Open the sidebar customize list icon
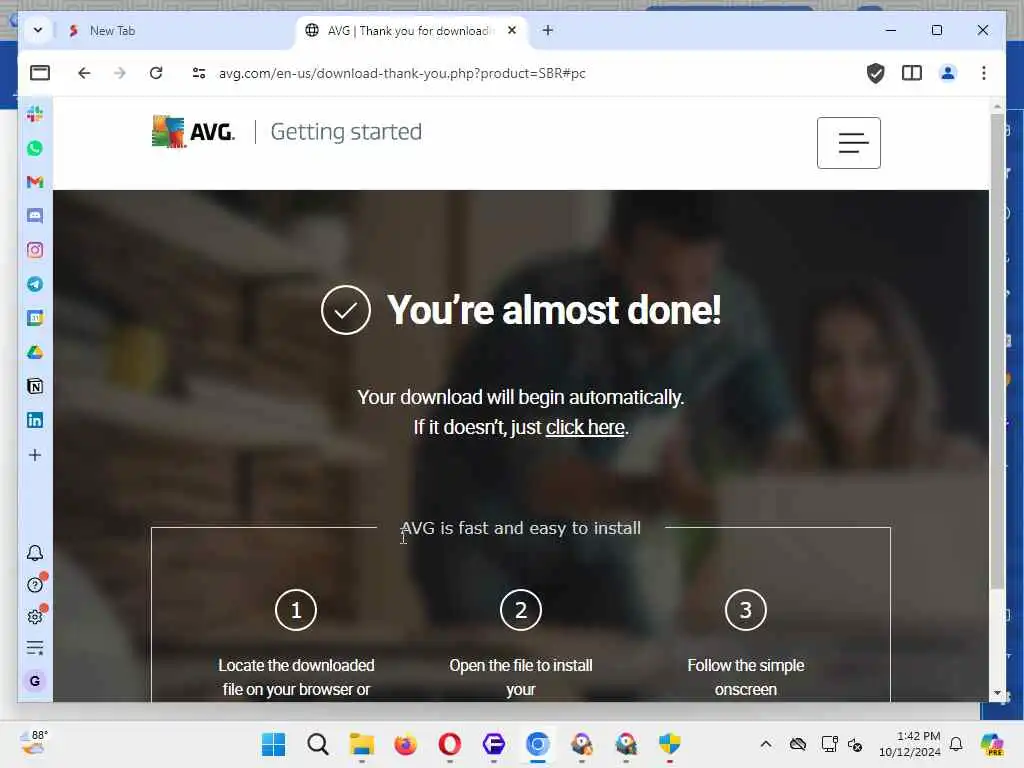This screenshot has height=768, width=1024. coord(35,648)
